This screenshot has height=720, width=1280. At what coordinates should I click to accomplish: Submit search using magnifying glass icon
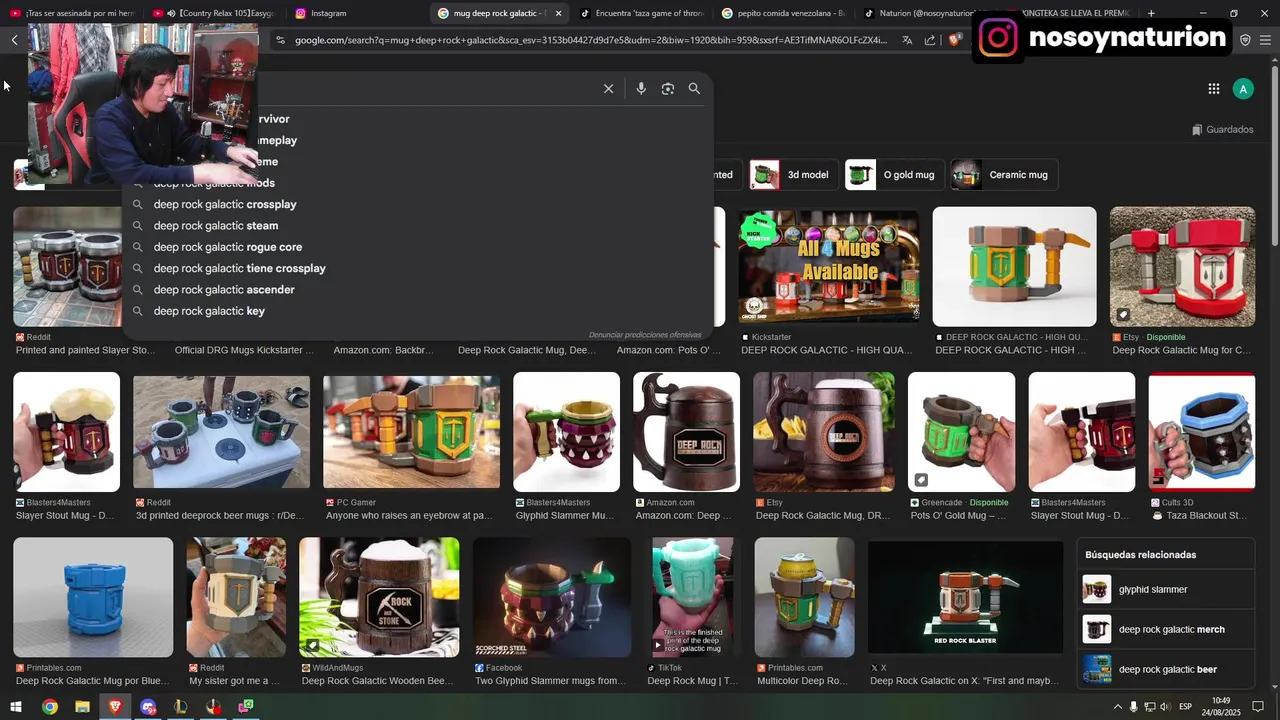pos(694,89)
